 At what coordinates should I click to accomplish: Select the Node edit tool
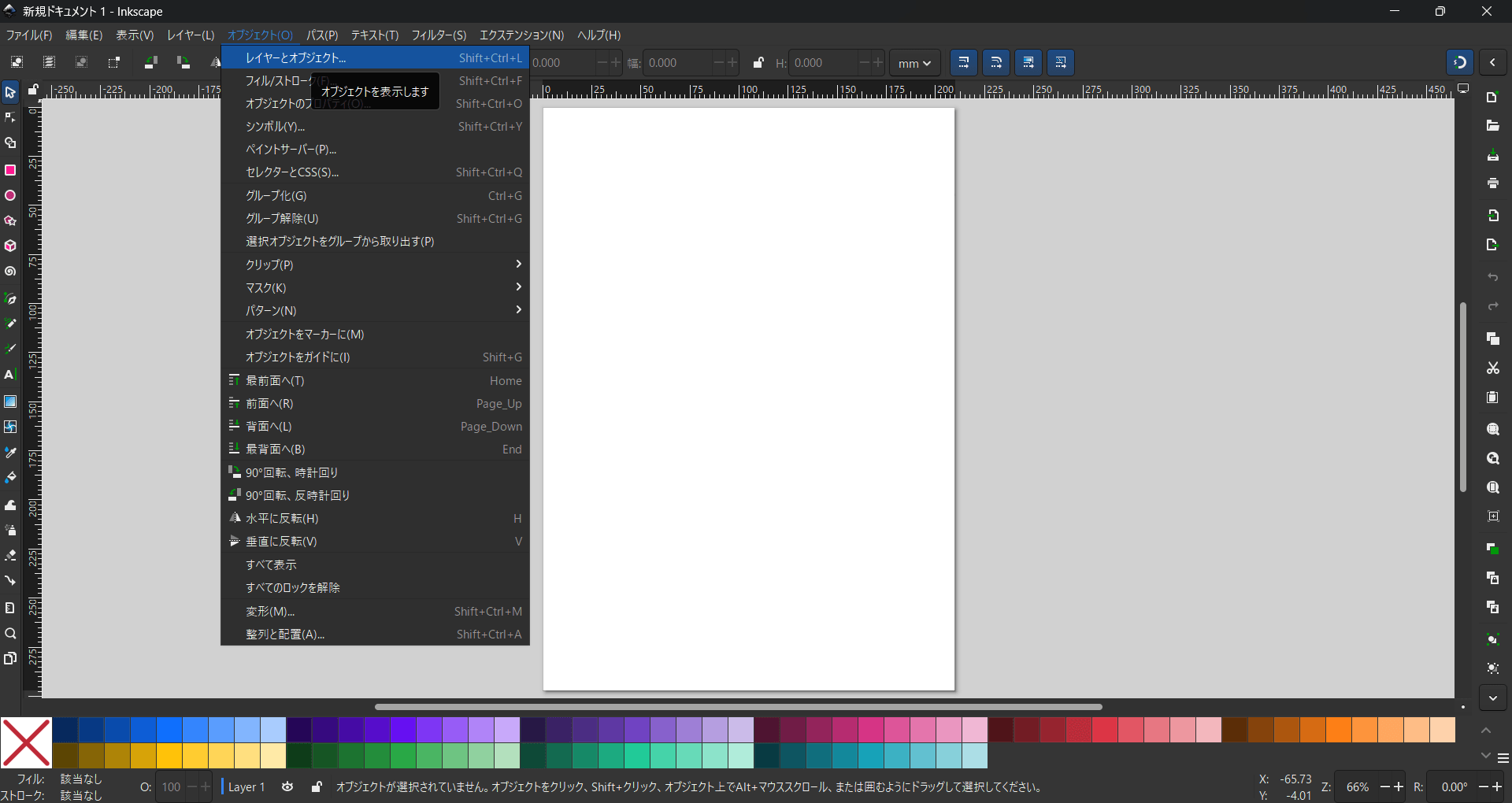pyautogui.click(x=10, y=118)
